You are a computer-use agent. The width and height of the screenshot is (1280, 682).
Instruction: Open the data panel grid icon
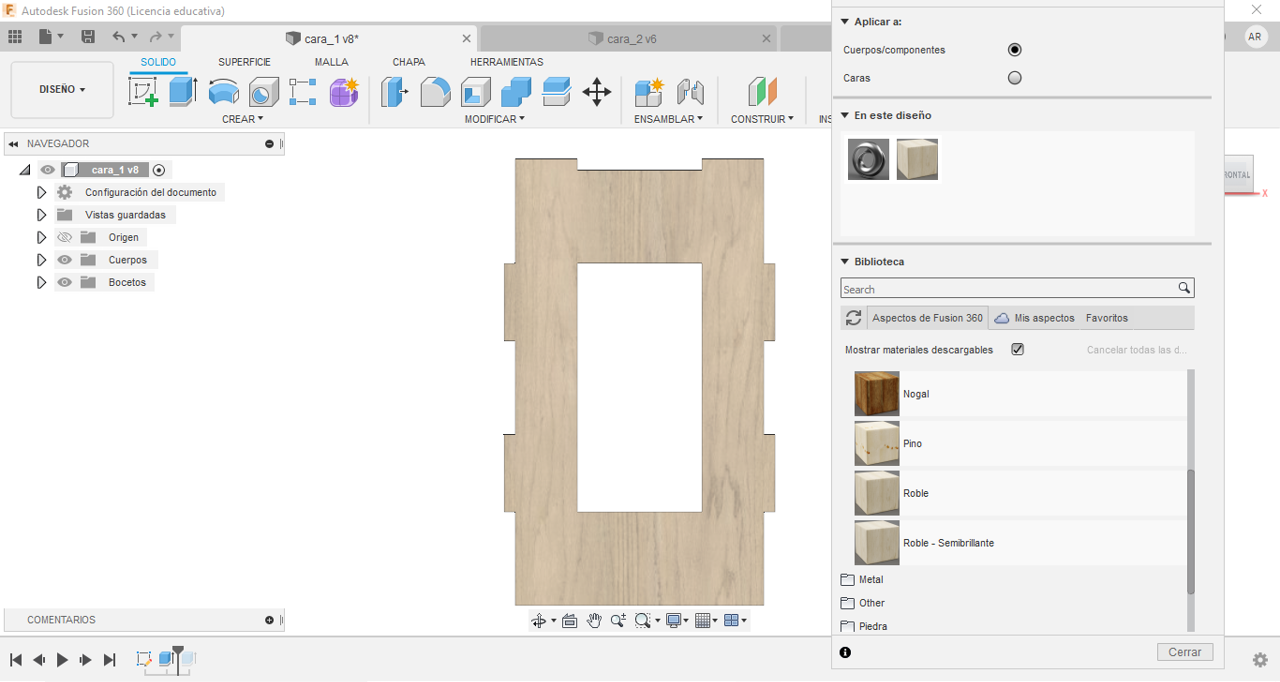[x=15, y=37]
